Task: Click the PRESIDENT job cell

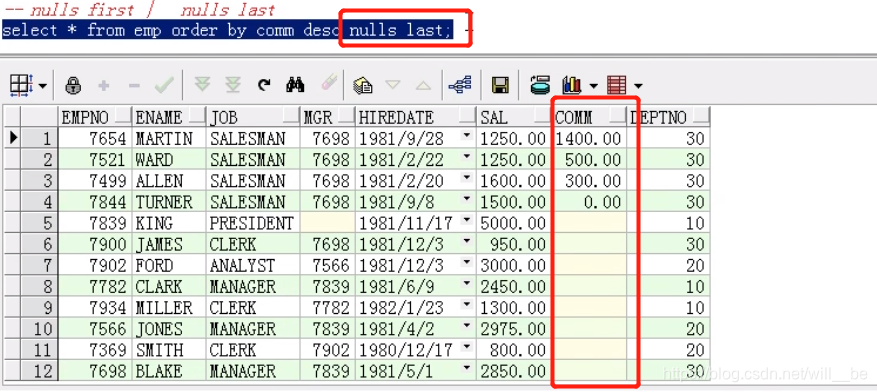Action: [x=253, y=223]
